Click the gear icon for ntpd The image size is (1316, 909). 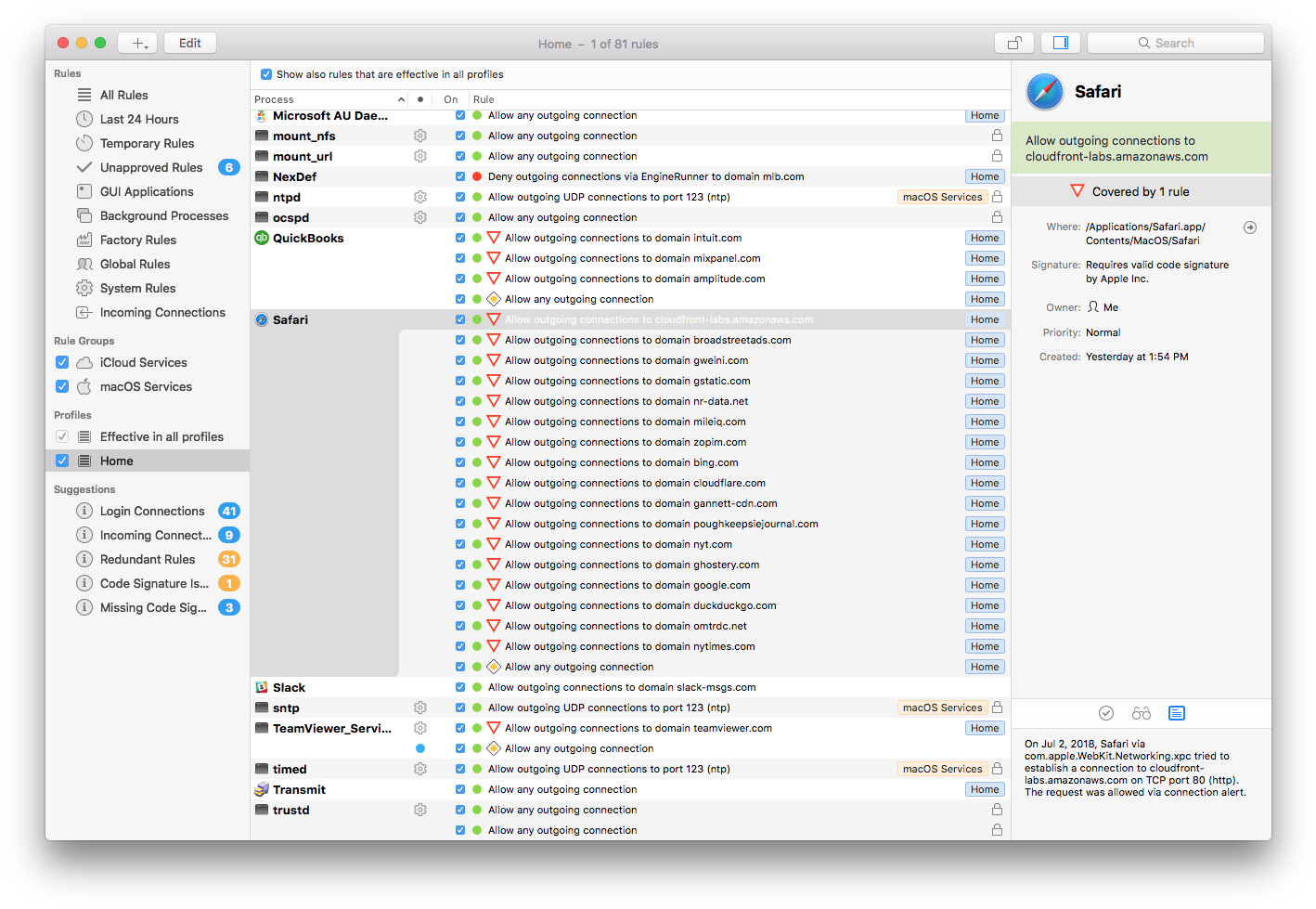pyautogui.click(x=420, y=197)
